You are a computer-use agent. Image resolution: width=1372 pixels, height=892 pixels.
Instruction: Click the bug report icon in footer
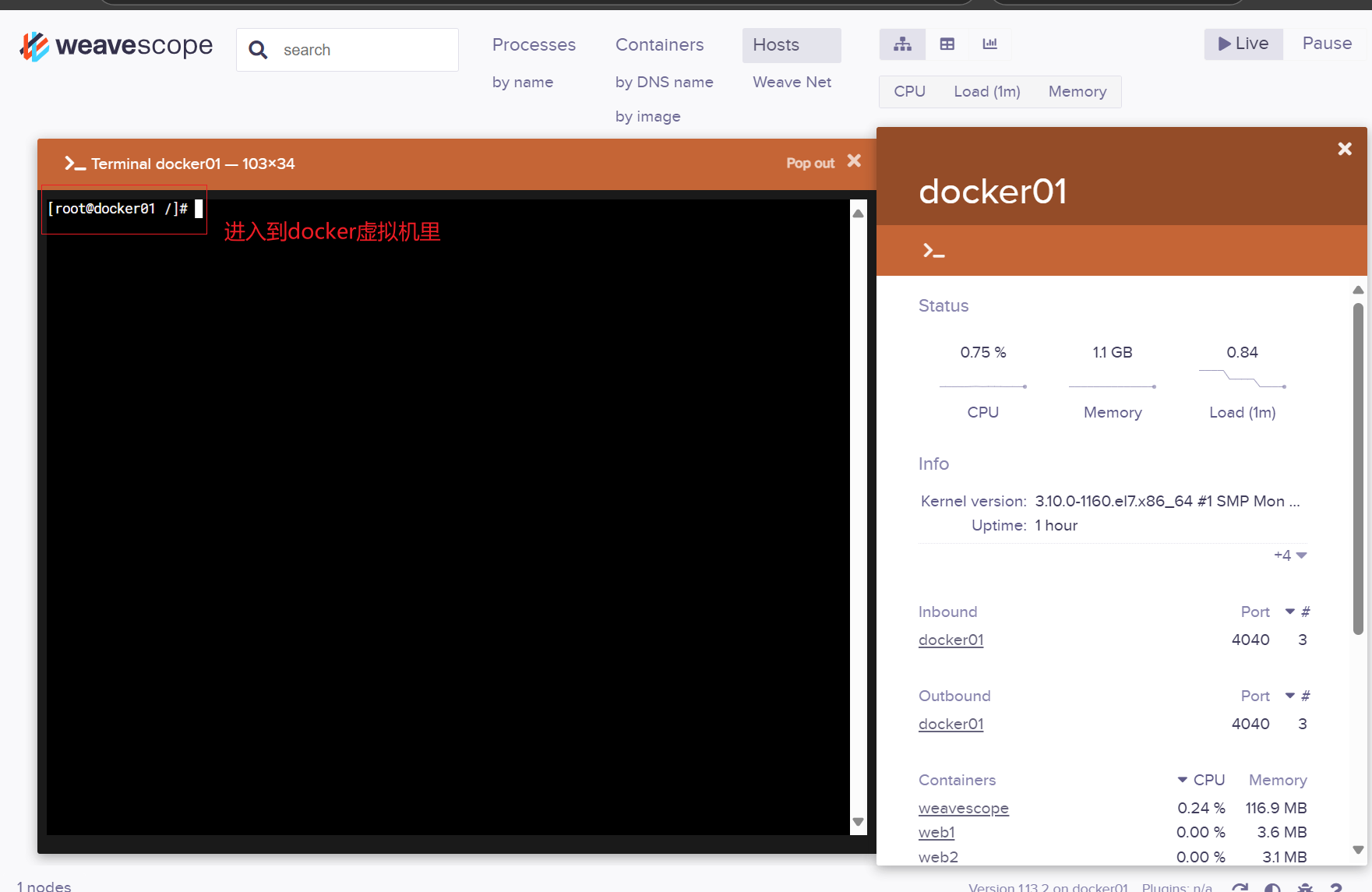coord(1305,887)
